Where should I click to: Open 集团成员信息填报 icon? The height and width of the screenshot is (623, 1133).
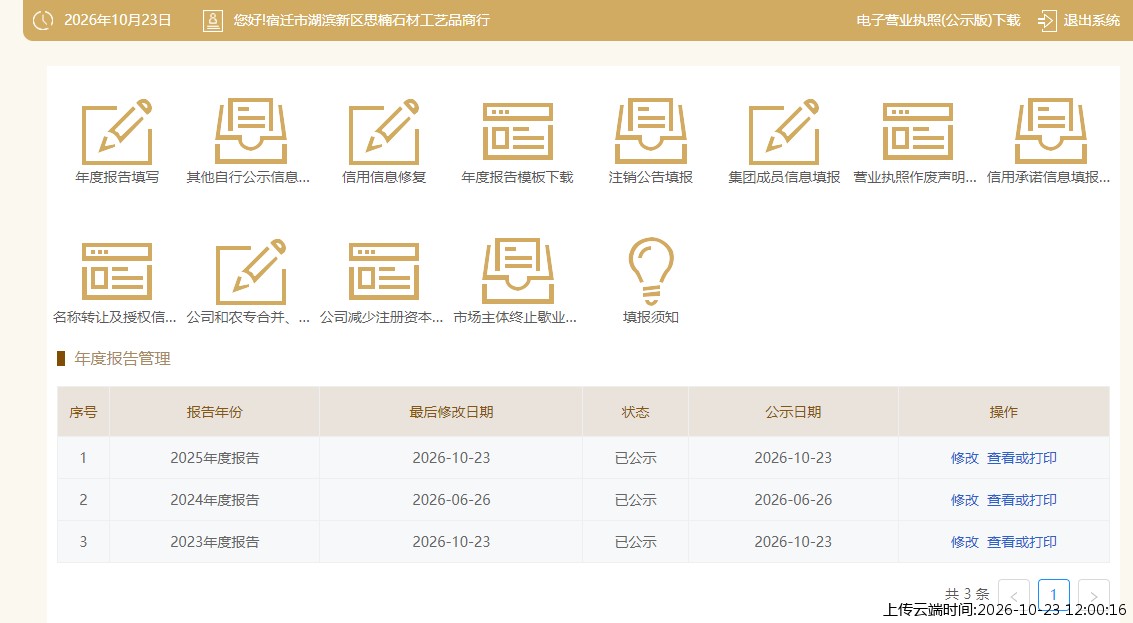tap(784, 132)
